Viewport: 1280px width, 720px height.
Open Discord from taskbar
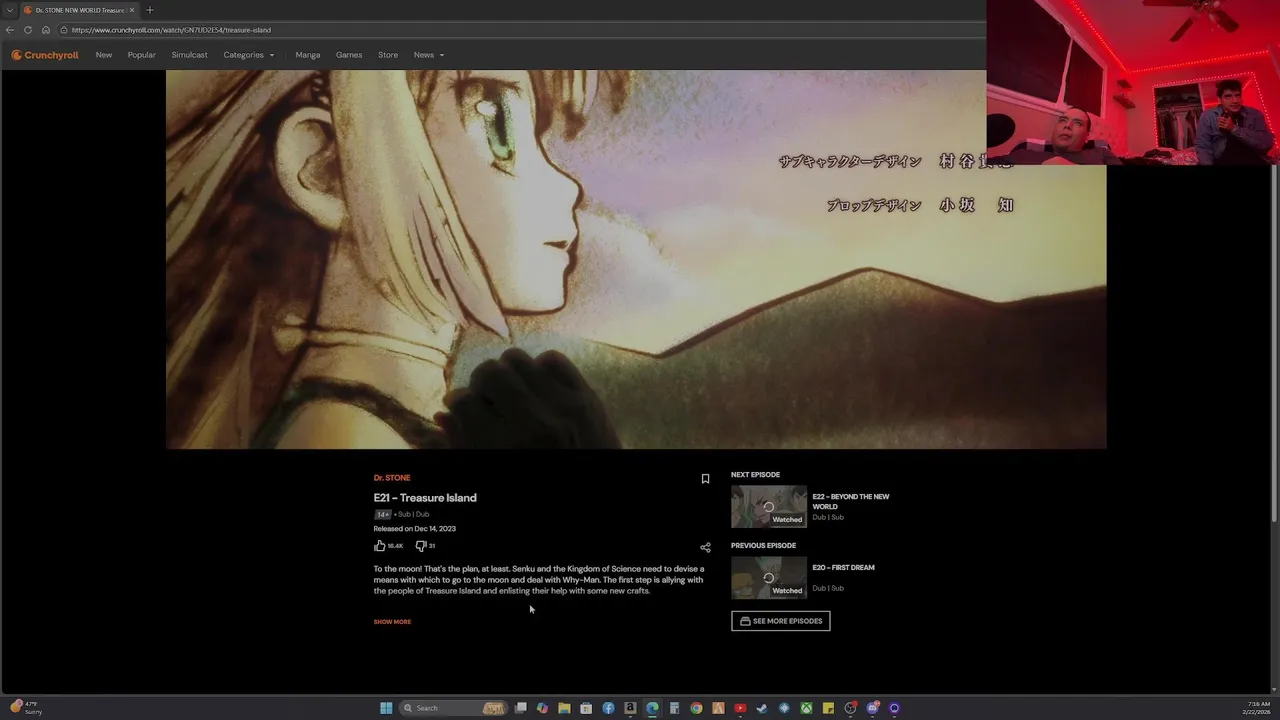[x=872, y=708]
